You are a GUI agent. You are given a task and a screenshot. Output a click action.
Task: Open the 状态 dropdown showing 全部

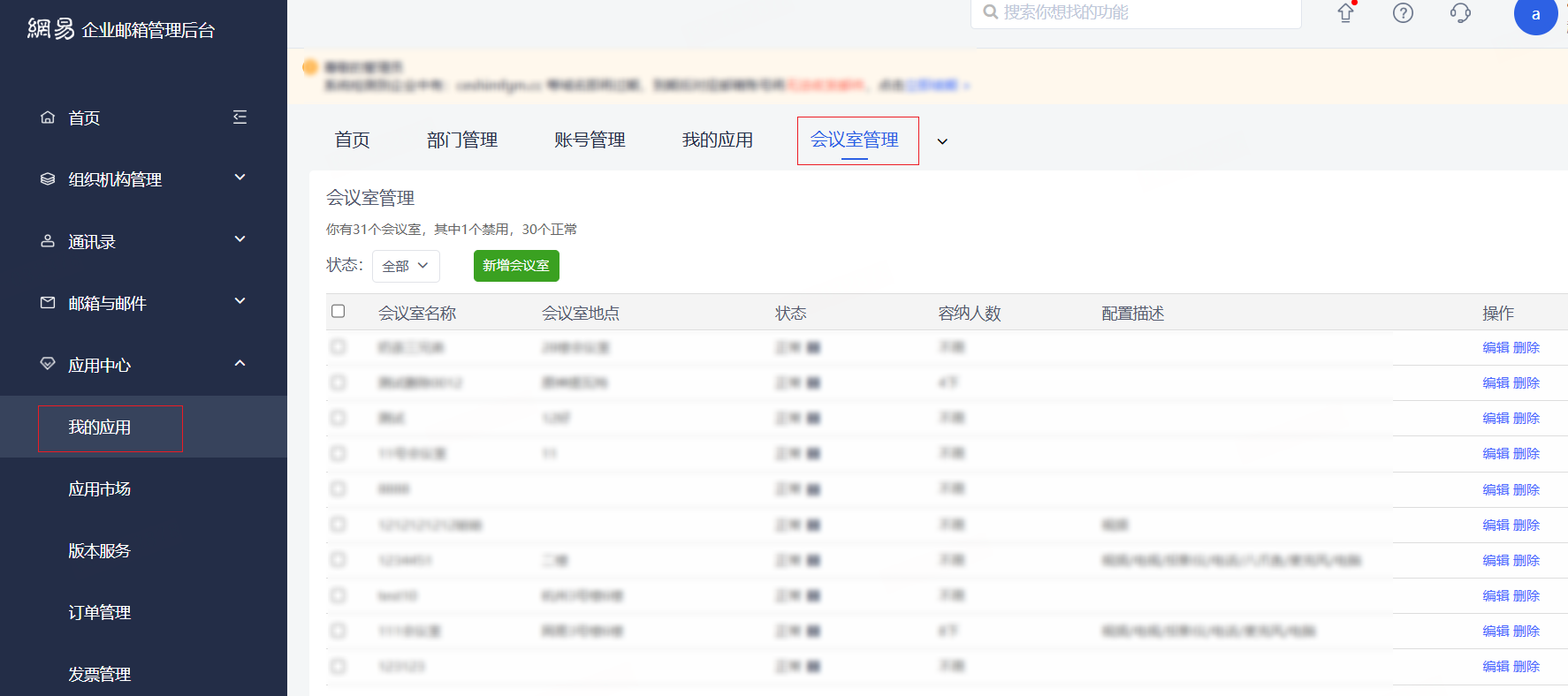pos(406,266)
